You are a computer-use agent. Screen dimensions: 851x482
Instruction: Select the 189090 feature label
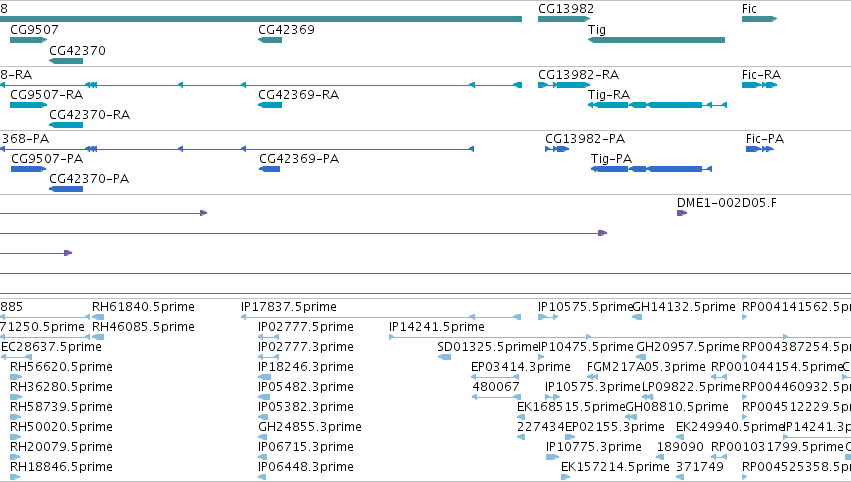(x=680, y=447)
